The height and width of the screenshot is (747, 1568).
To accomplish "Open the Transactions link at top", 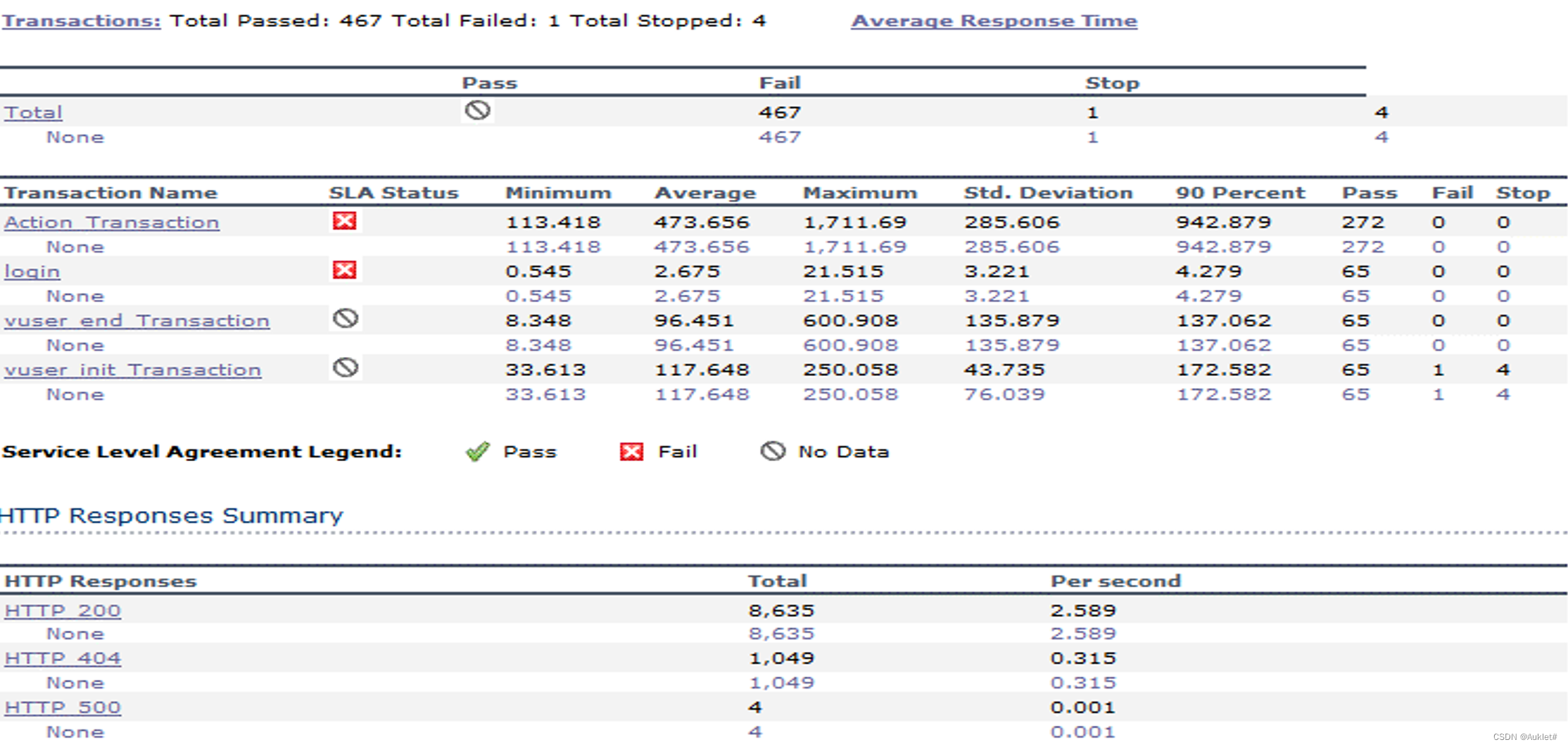I will pyautogui.click(x=82, y=21).
